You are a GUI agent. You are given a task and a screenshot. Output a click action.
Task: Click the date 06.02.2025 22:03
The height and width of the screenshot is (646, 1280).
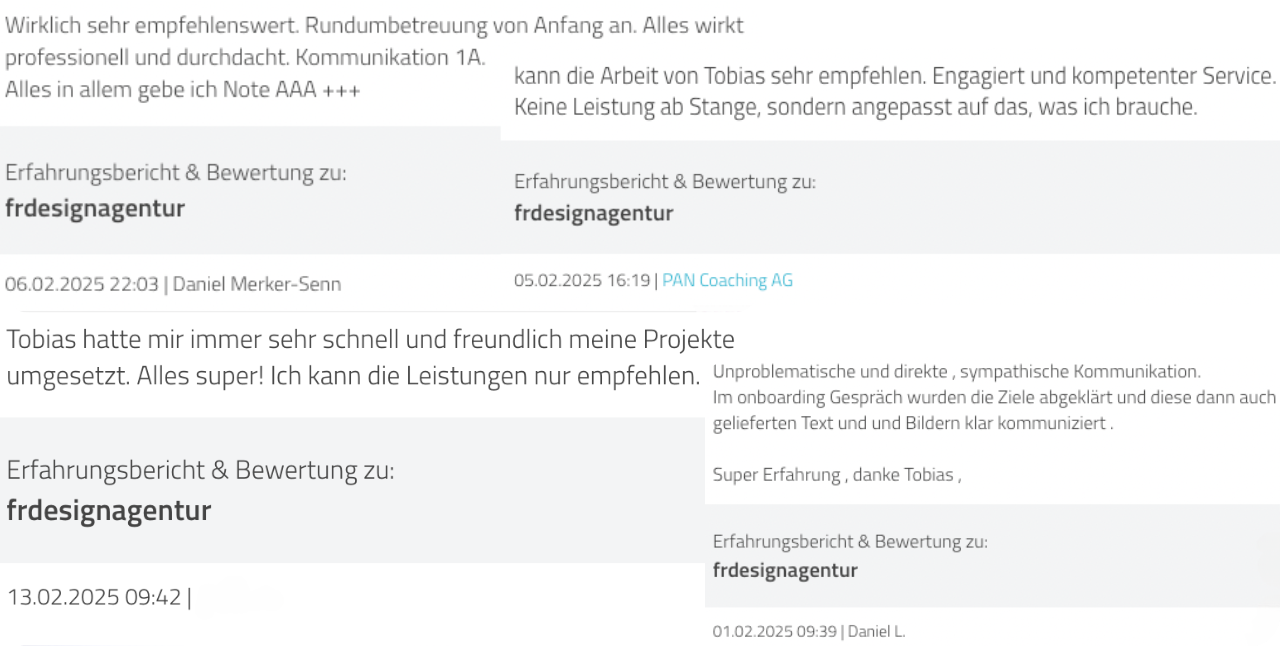tap(82, 284)
